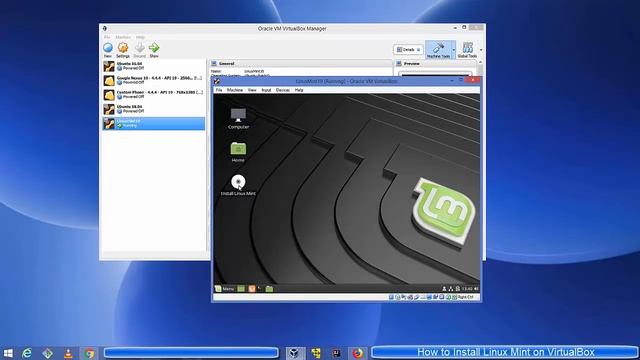
Task: Open the Machine menu in the VM window
Action: (235, 90)
